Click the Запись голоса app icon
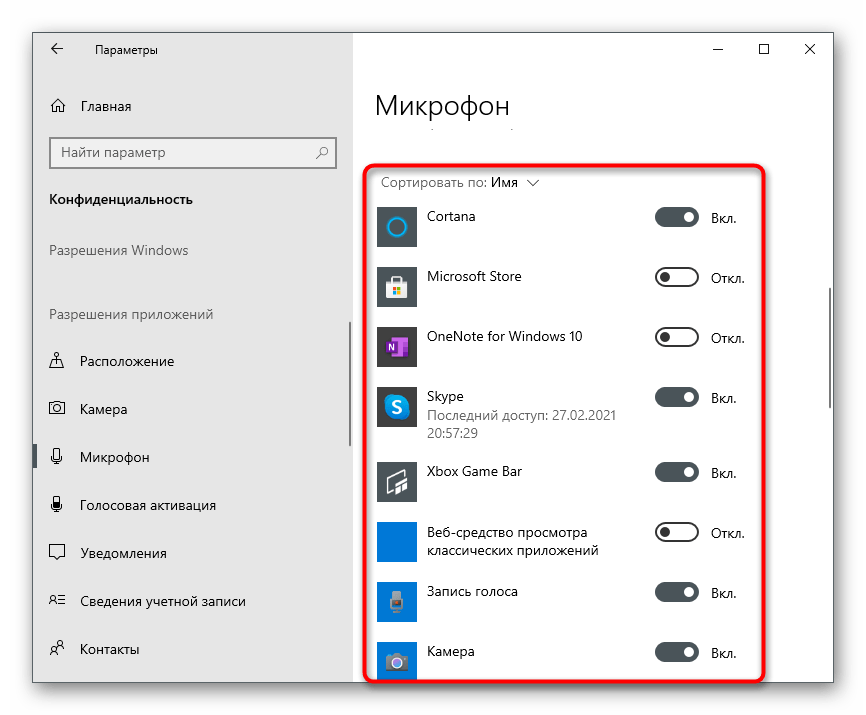 (x=396, y=602)
